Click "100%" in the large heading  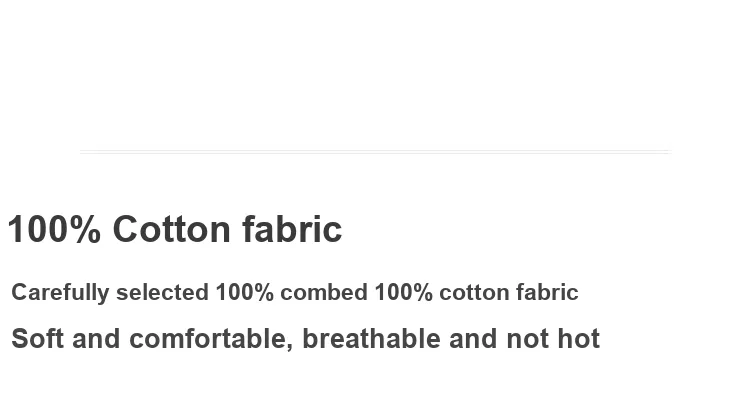tap(55, 229)
